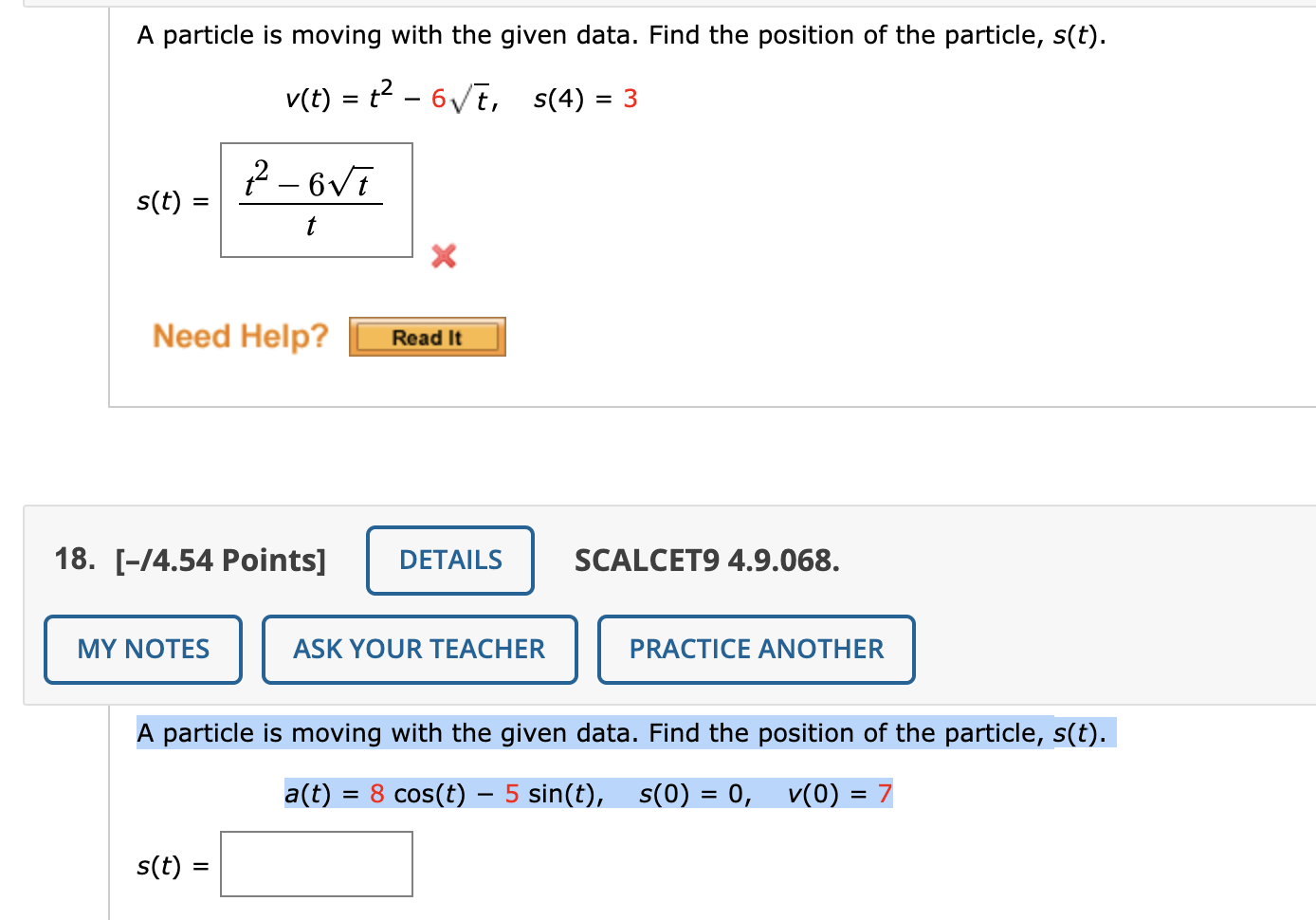Click the PRACTICE ANOTHER button

[x=757, y=650]
